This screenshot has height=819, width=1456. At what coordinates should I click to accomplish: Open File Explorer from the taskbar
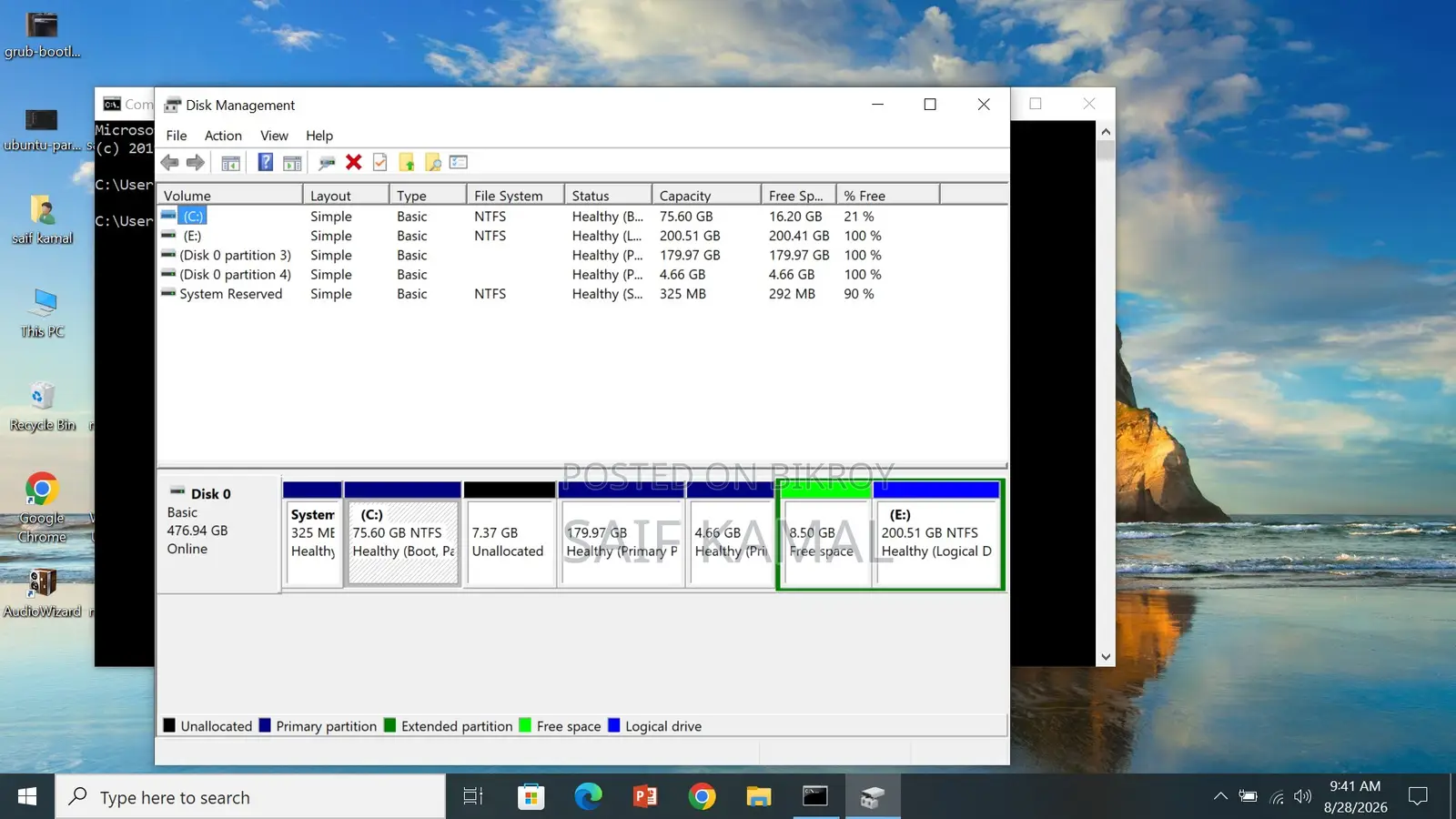[x=758, y=797]
